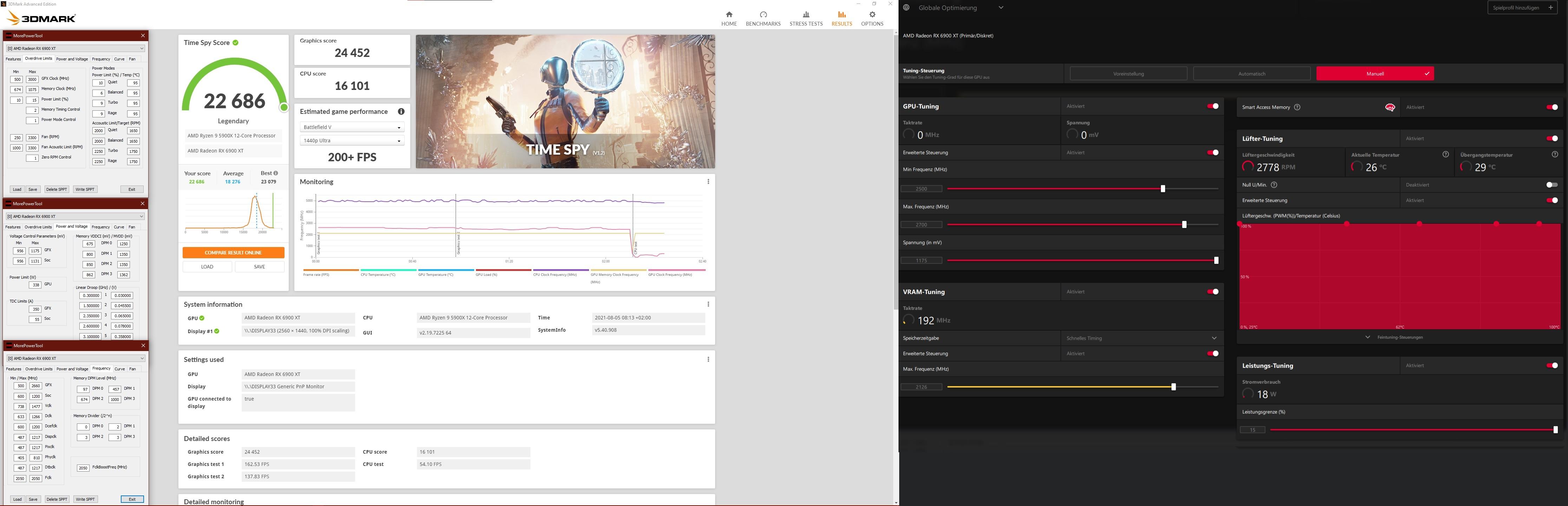Screen dimensions: 1568x506
Task: Enable the Null U/Min. switch
Action: (1552, 184)
